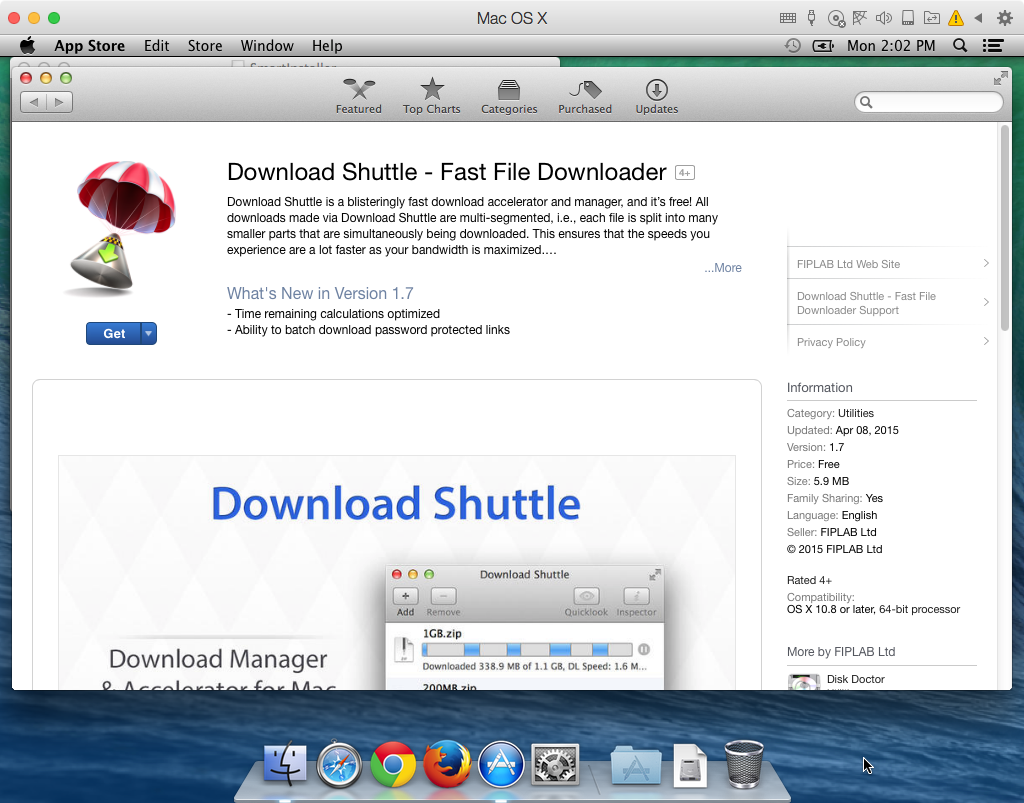The image size is (1024, 803).
Task: Open the Edit menu
Action: point(156,46)
